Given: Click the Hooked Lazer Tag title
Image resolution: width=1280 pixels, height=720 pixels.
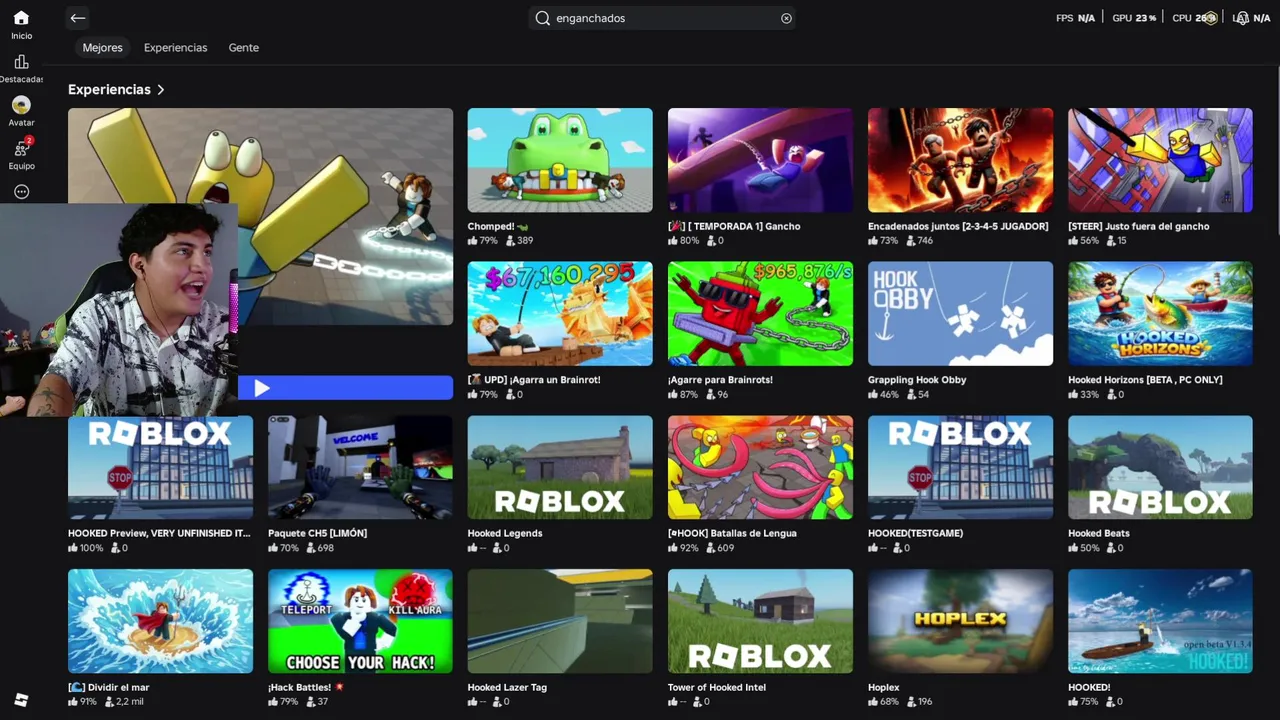Looking at the screenshot, I should pyautogui.click(x=507, y=687).
